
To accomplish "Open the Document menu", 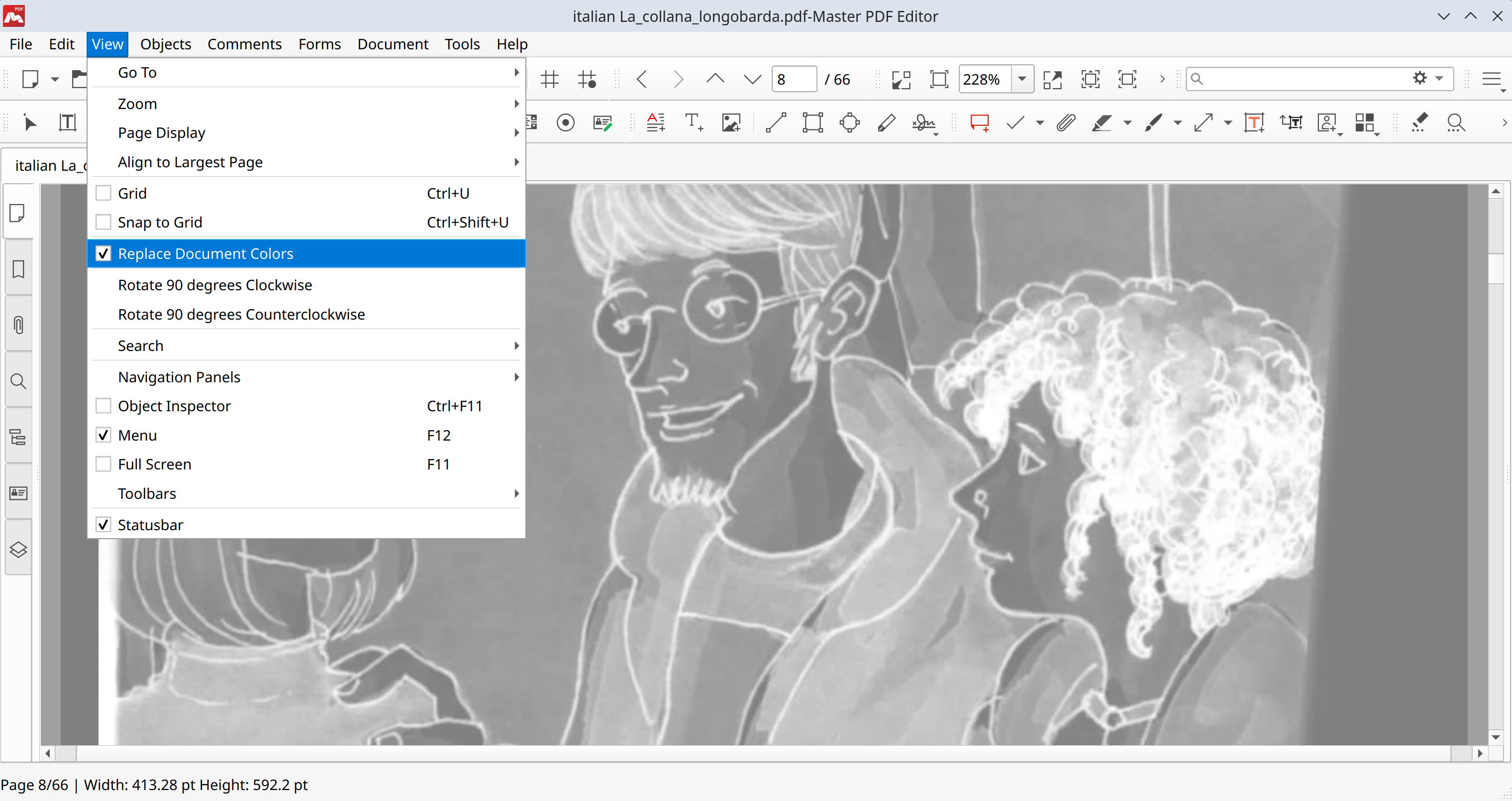I will pos(393,44).
